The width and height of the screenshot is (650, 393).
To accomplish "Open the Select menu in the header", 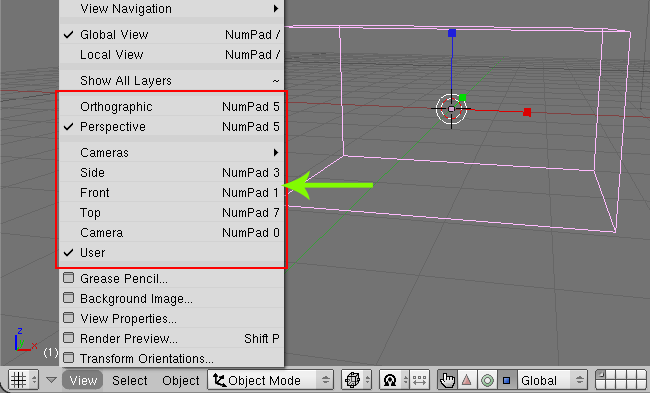I will [x=130, y=380].
